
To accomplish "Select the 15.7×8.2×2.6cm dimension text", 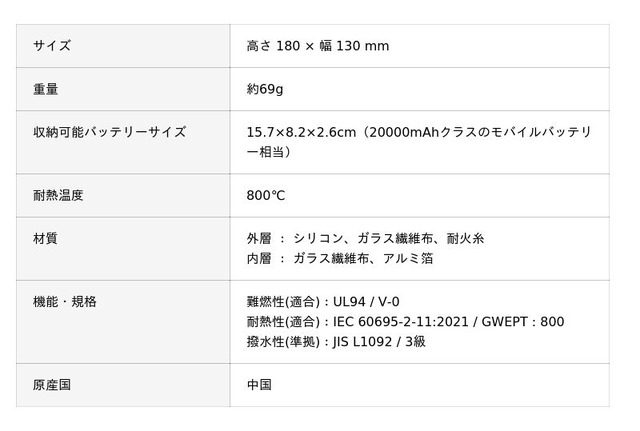I will 300,132.
